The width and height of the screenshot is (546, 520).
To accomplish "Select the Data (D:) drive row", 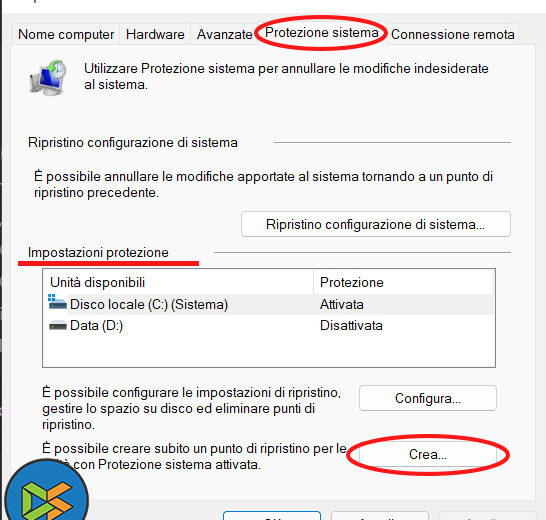I will point(268,325).
